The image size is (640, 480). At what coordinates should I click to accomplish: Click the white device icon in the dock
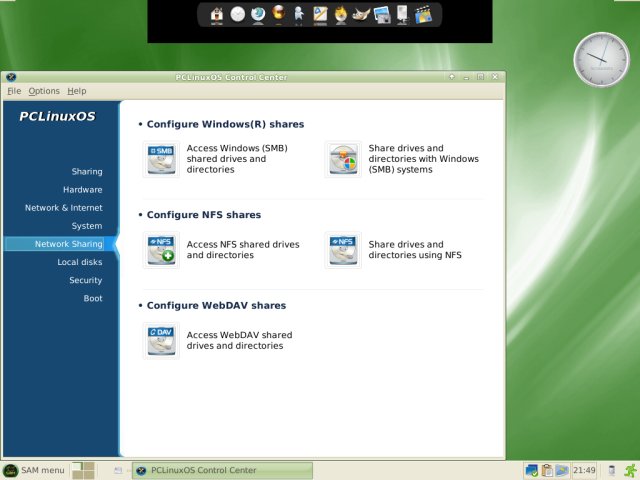tap(402, 15)
